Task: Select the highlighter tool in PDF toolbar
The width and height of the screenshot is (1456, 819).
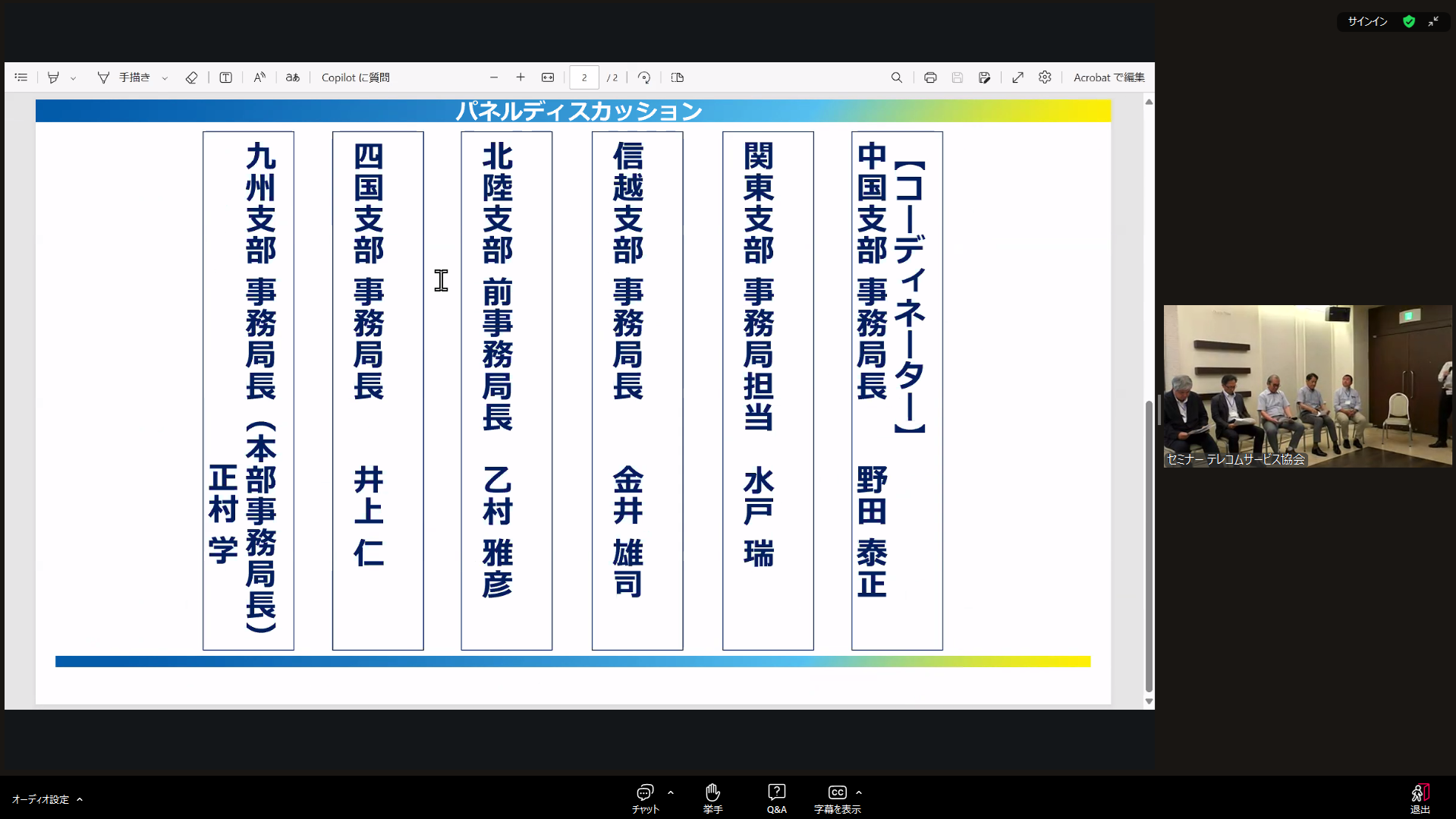Action: 53,77
